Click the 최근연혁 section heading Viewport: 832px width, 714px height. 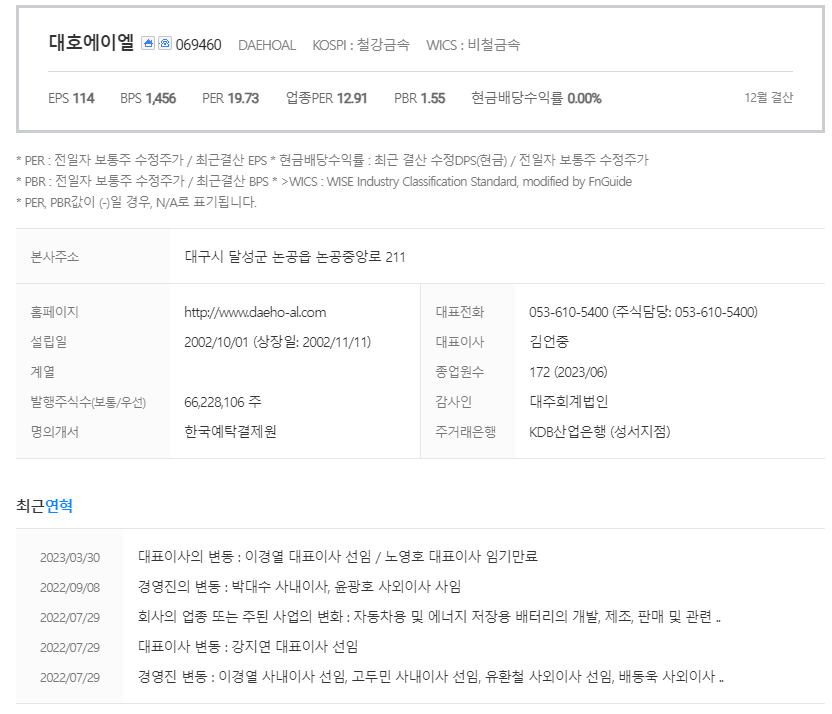point(45,506)
